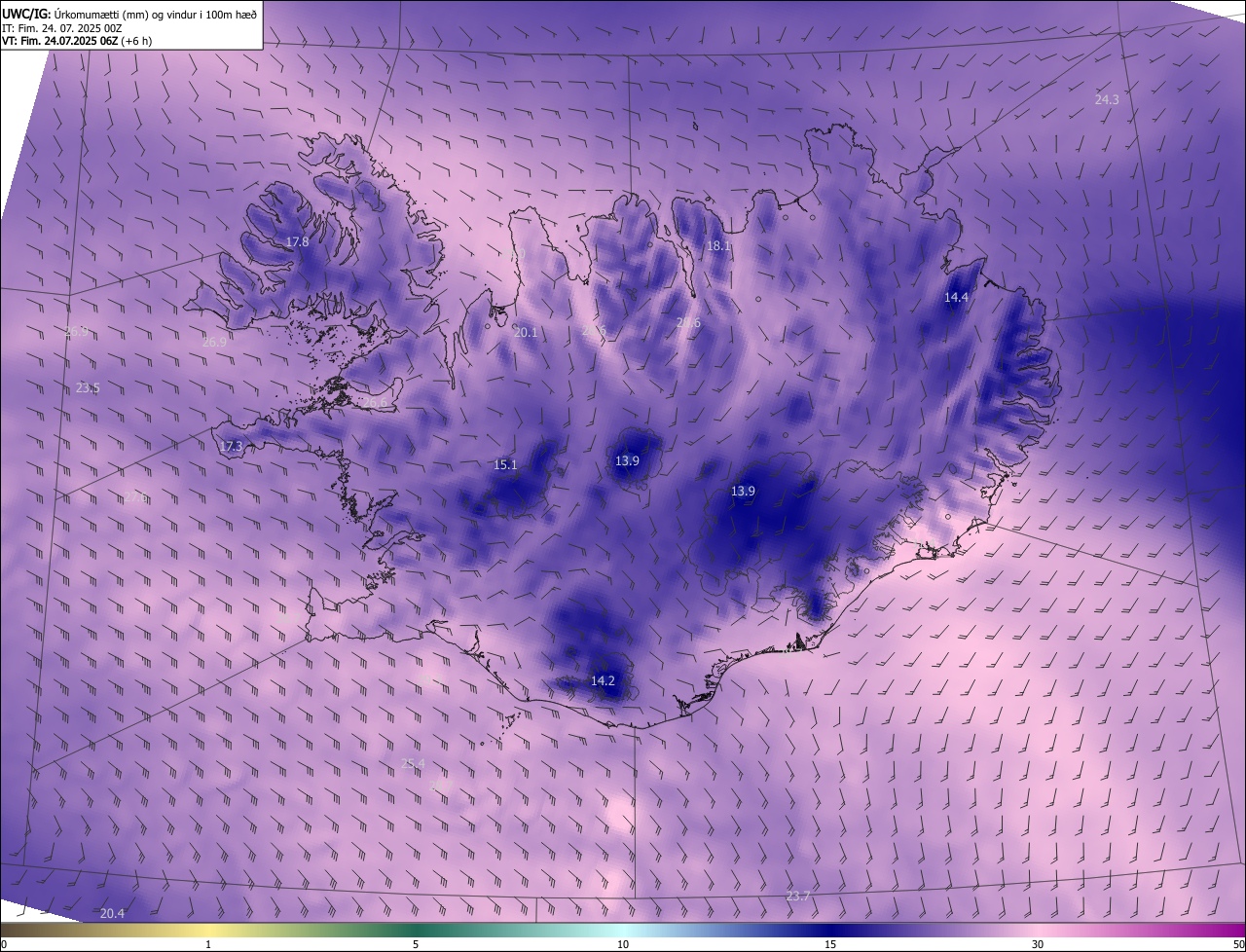Click the 14.2 value label
Image resolution: width=1246 pixels, height=952 pixels.
pyautogui.click(x=603, y=680)
